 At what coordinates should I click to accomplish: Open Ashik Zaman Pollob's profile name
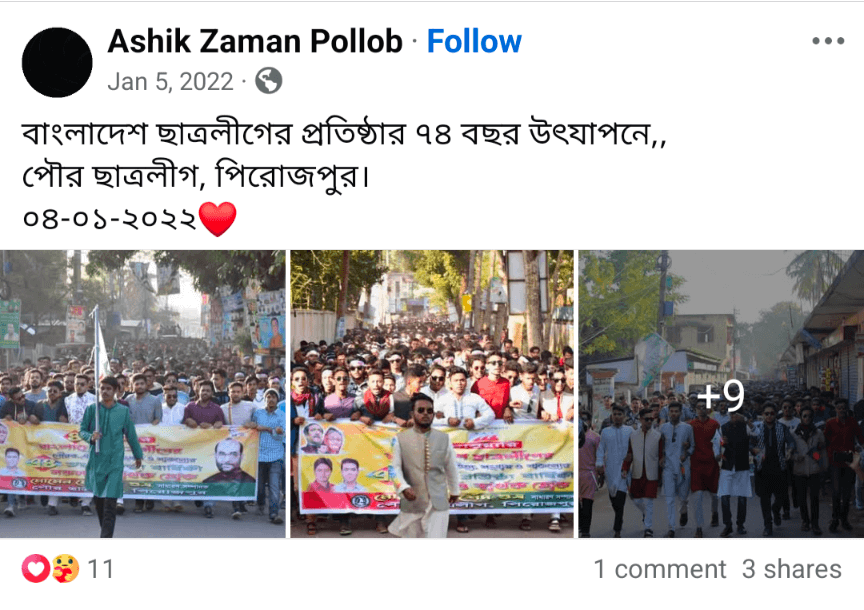click(255, 41)
